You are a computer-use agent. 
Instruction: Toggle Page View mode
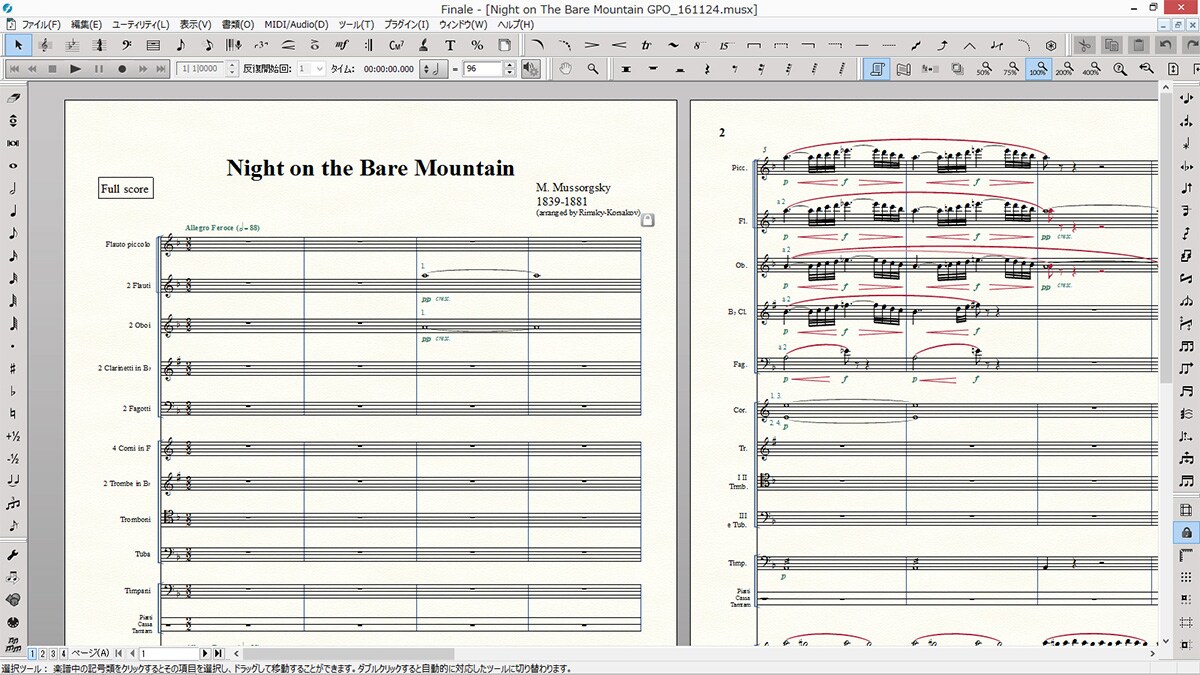click(876, 69)
